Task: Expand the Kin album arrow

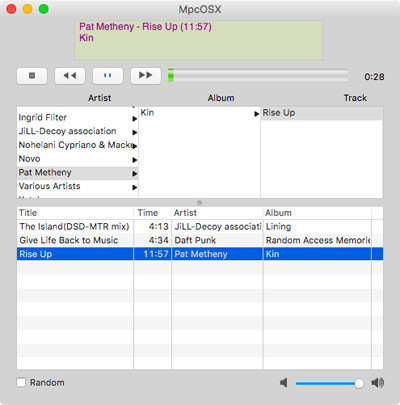Action: click(x=256, y=114)
